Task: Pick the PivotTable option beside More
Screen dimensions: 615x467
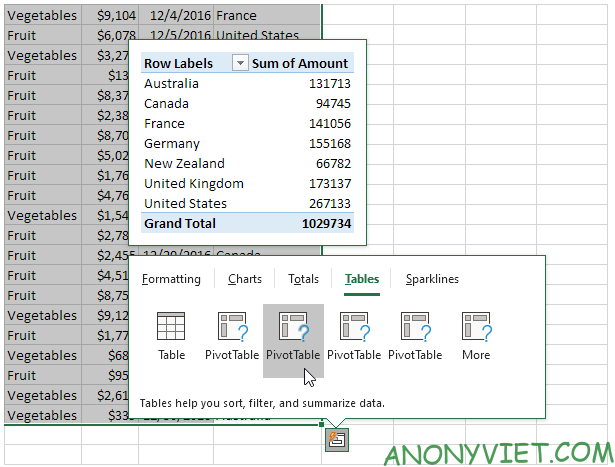Action: [x=415, y=336]
